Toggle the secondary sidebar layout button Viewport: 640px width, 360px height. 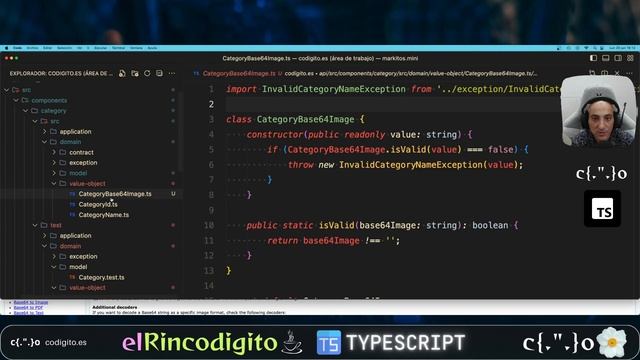(618, 58)
